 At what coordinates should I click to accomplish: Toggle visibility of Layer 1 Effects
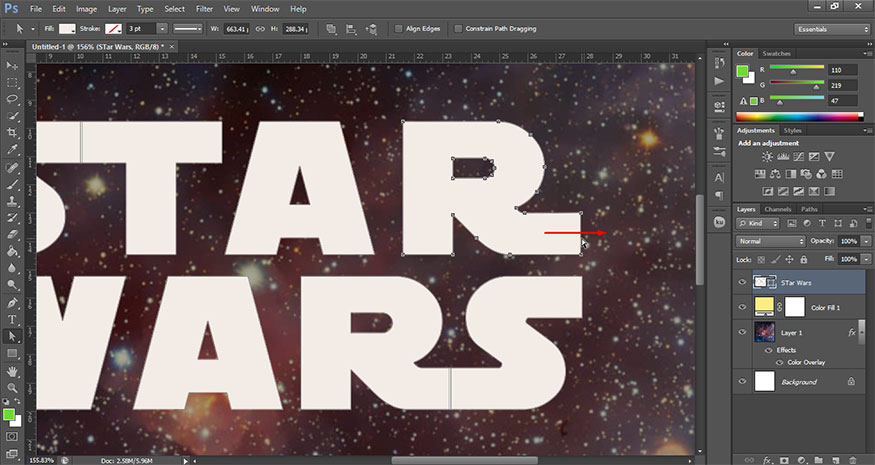pyautogui.click(x=768, y=351)
